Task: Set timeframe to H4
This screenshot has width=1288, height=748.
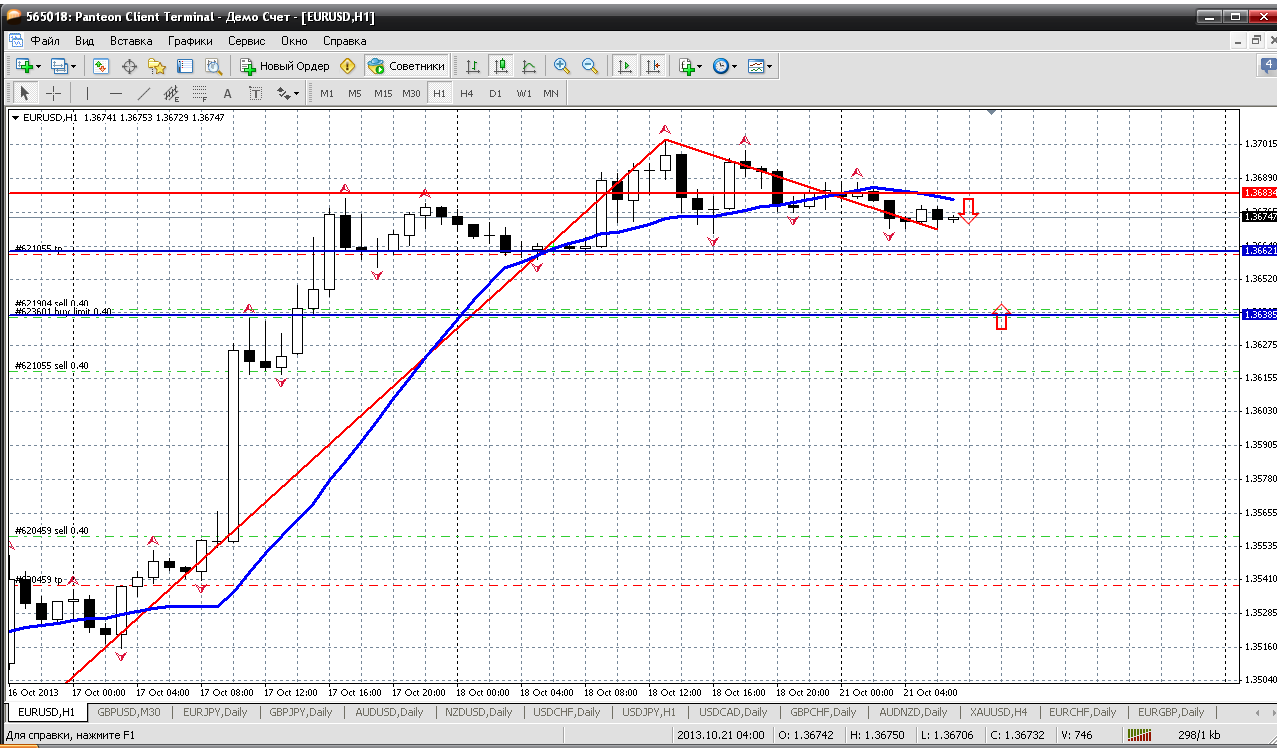Action: coord(467,93)
